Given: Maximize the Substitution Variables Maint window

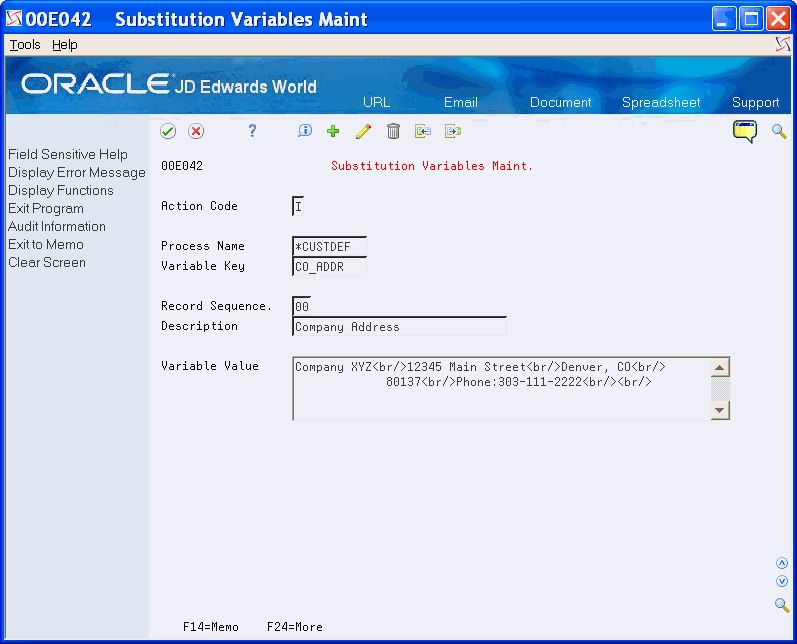Looking at the screenshot, I should [751, 19].
